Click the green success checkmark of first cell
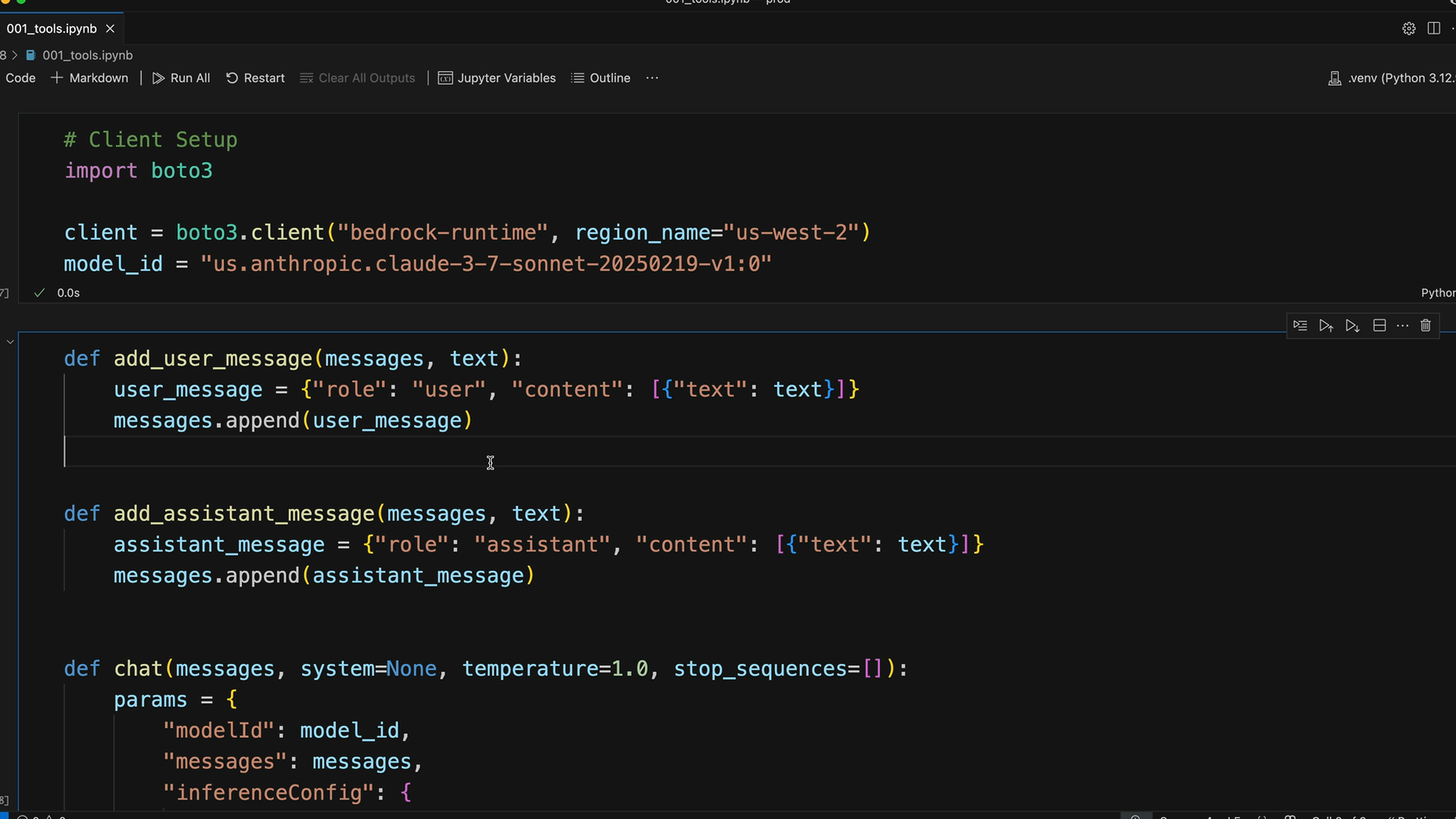1456x819 pixels. tap(39, 293)
